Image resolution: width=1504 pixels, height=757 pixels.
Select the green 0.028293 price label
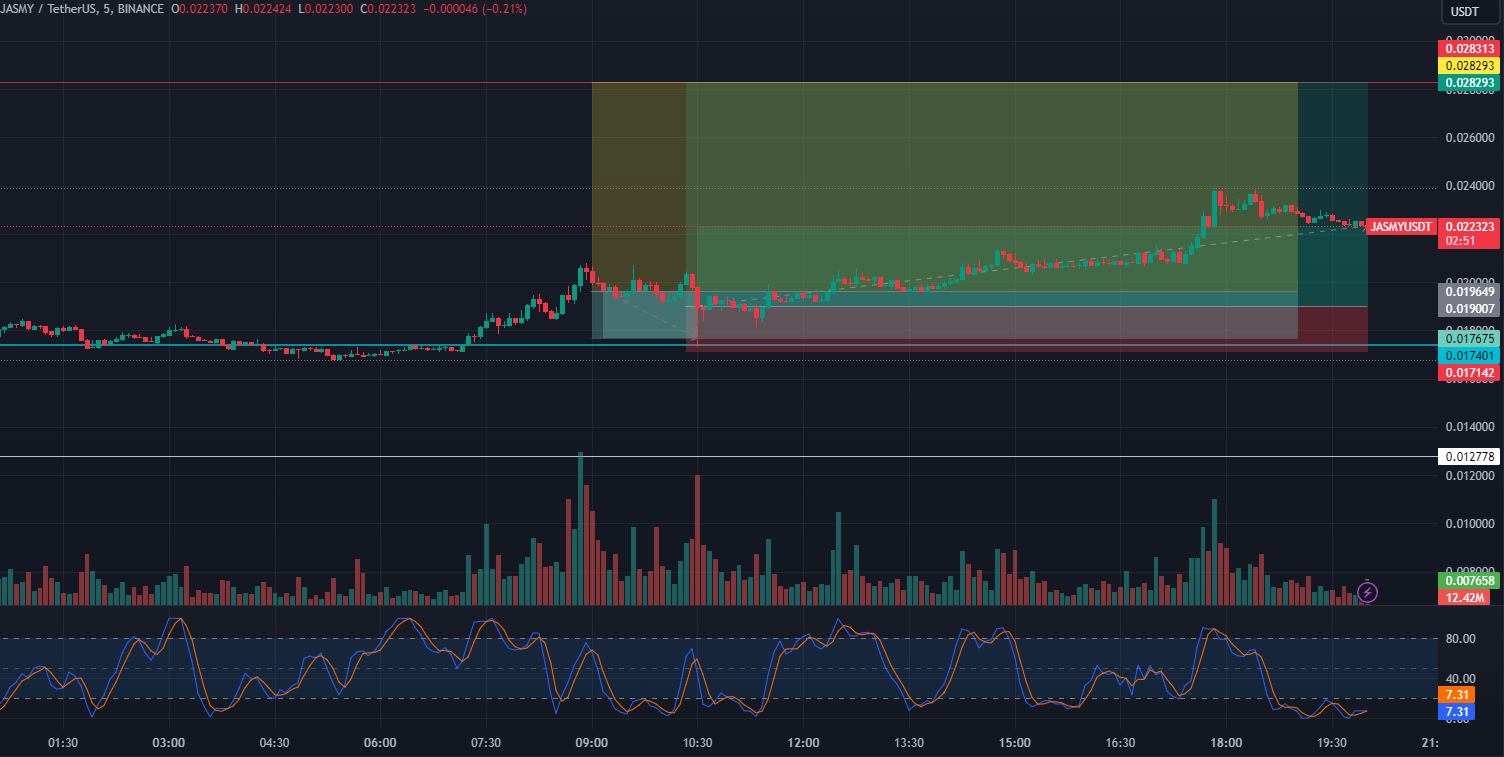[x=1468, y=82]
